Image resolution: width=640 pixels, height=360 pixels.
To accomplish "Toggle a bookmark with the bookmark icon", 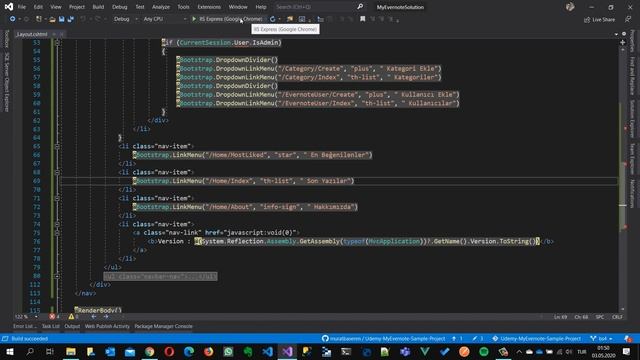I will pyautogui.click(x=362, y=19).
